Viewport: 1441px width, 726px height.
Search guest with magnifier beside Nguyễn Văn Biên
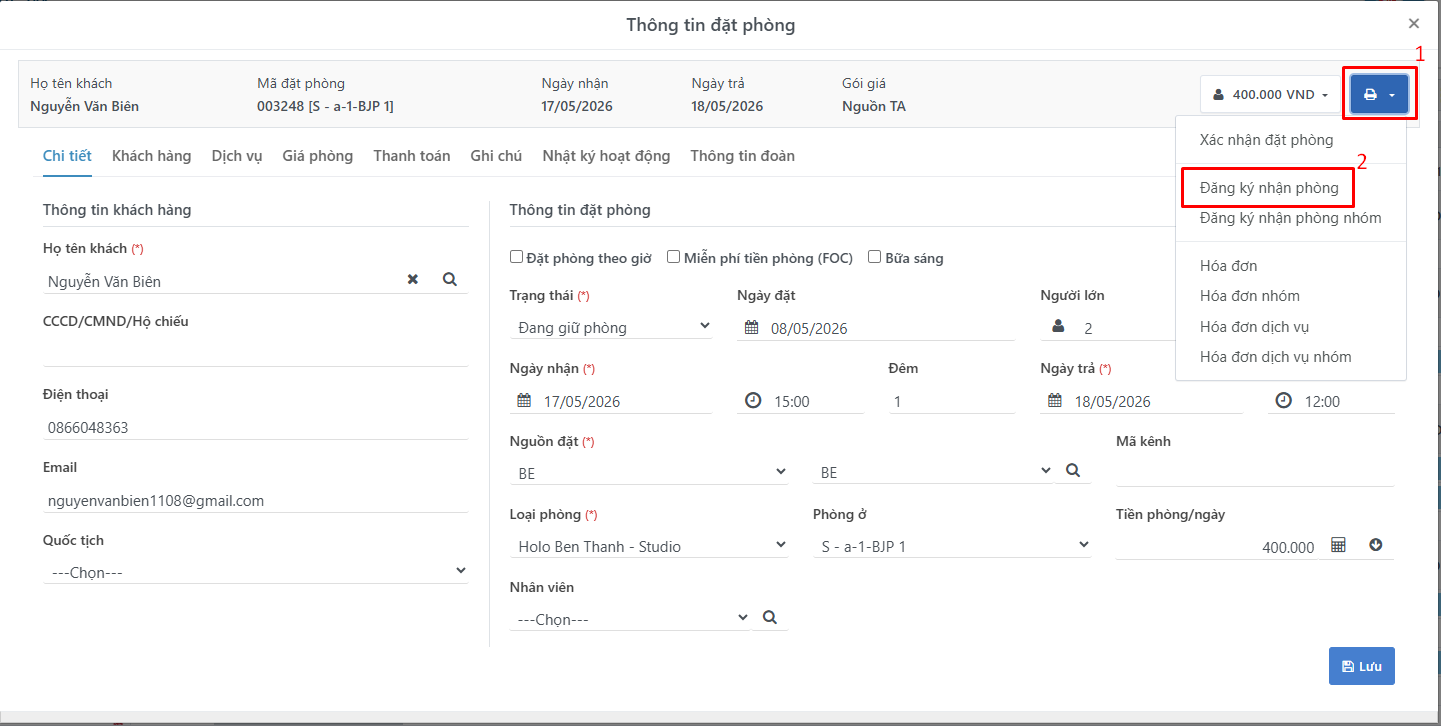[x=450, y=280]
